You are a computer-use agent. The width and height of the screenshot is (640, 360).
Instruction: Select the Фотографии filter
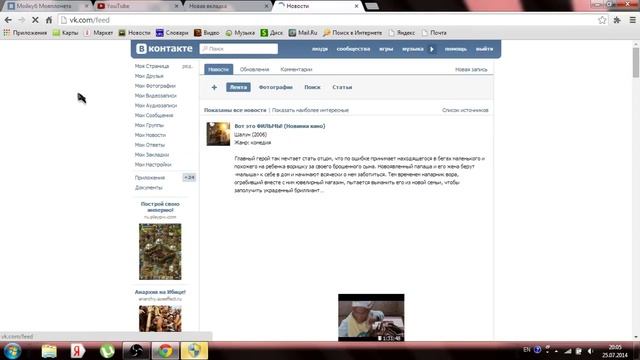point(276,87)
